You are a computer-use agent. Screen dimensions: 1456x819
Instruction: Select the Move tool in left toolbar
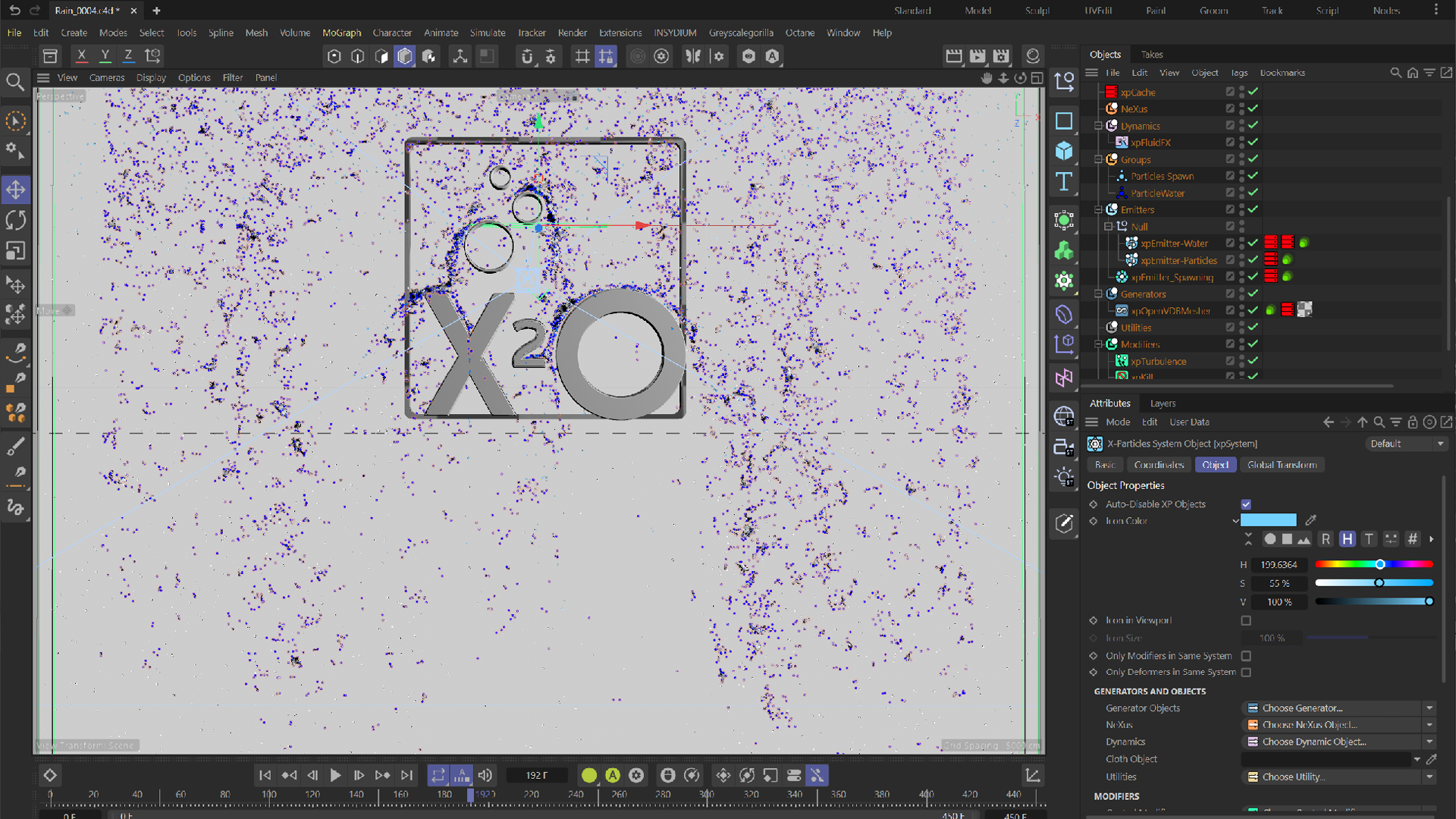click(x=16, y=190)
